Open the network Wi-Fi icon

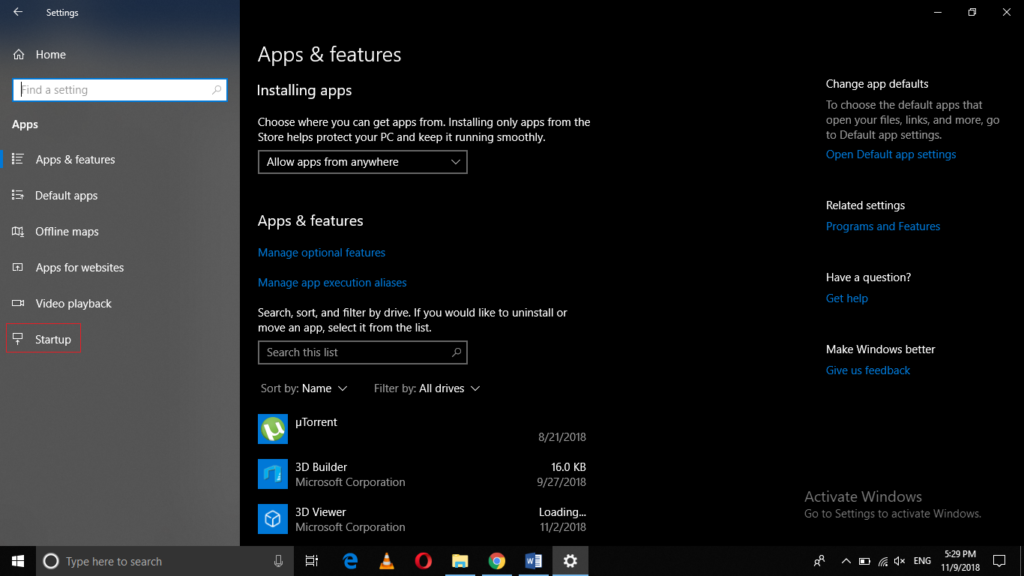pos(882,561)
